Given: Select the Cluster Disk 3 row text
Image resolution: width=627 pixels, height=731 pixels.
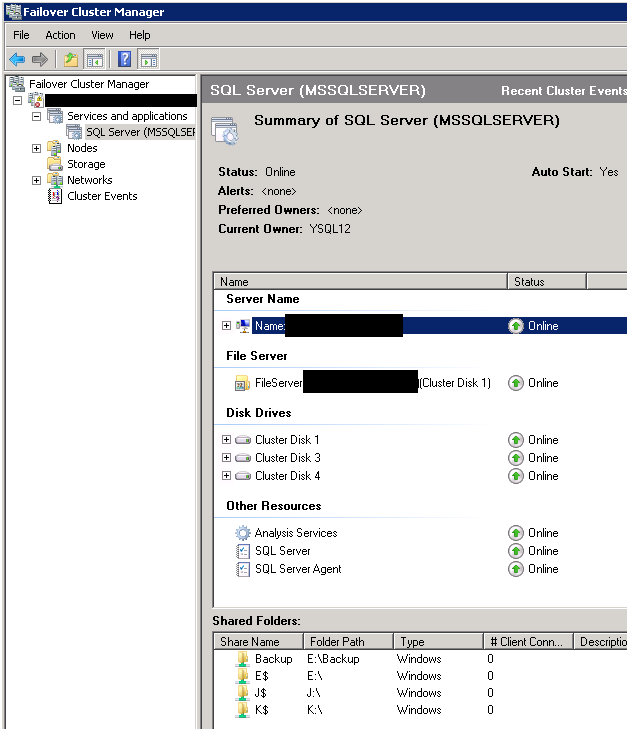Looking at the screenshot, I should [288, 458].
